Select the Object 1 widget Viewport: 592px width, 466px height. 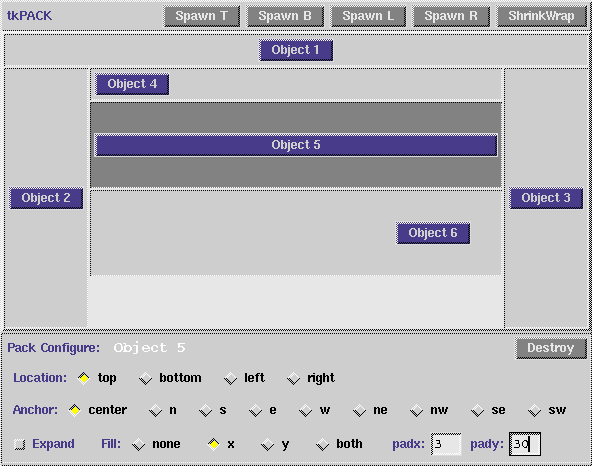[x=296, y=50]
